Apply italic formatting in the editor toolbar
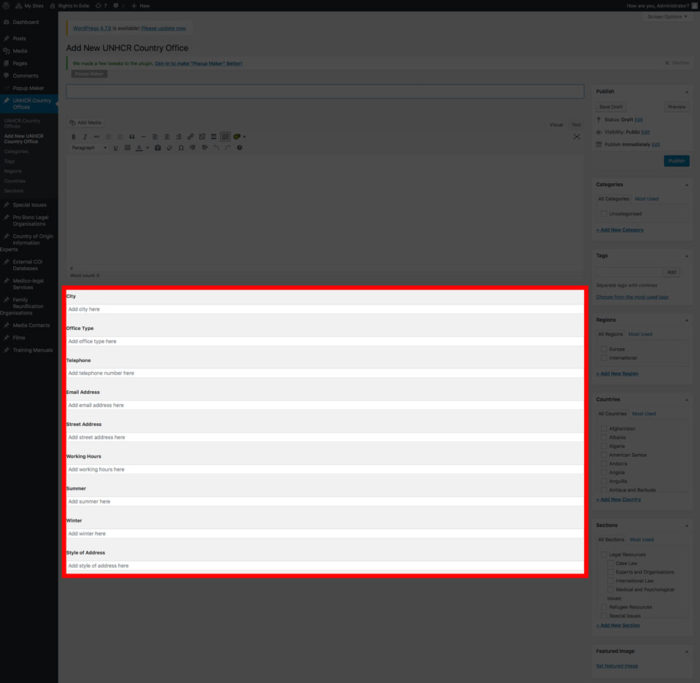 [x=85, y=137]
